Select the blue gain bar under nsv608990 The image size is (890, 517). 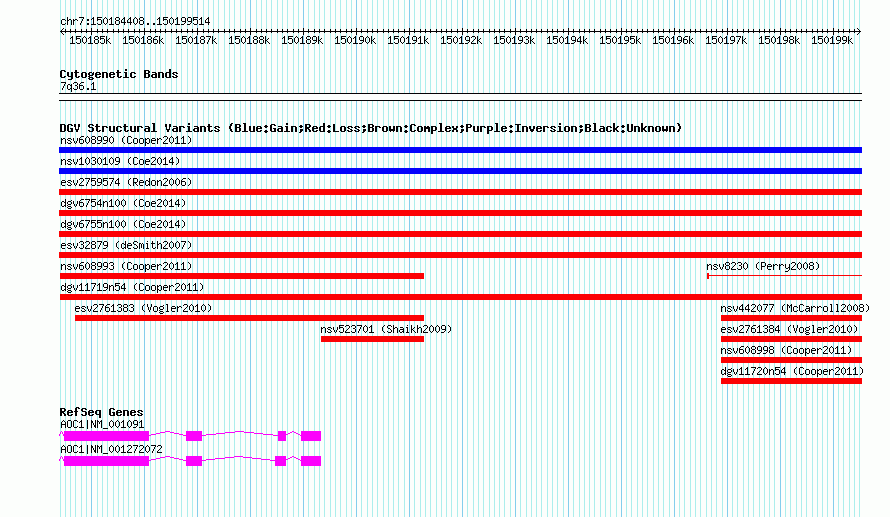click(460, 150)
